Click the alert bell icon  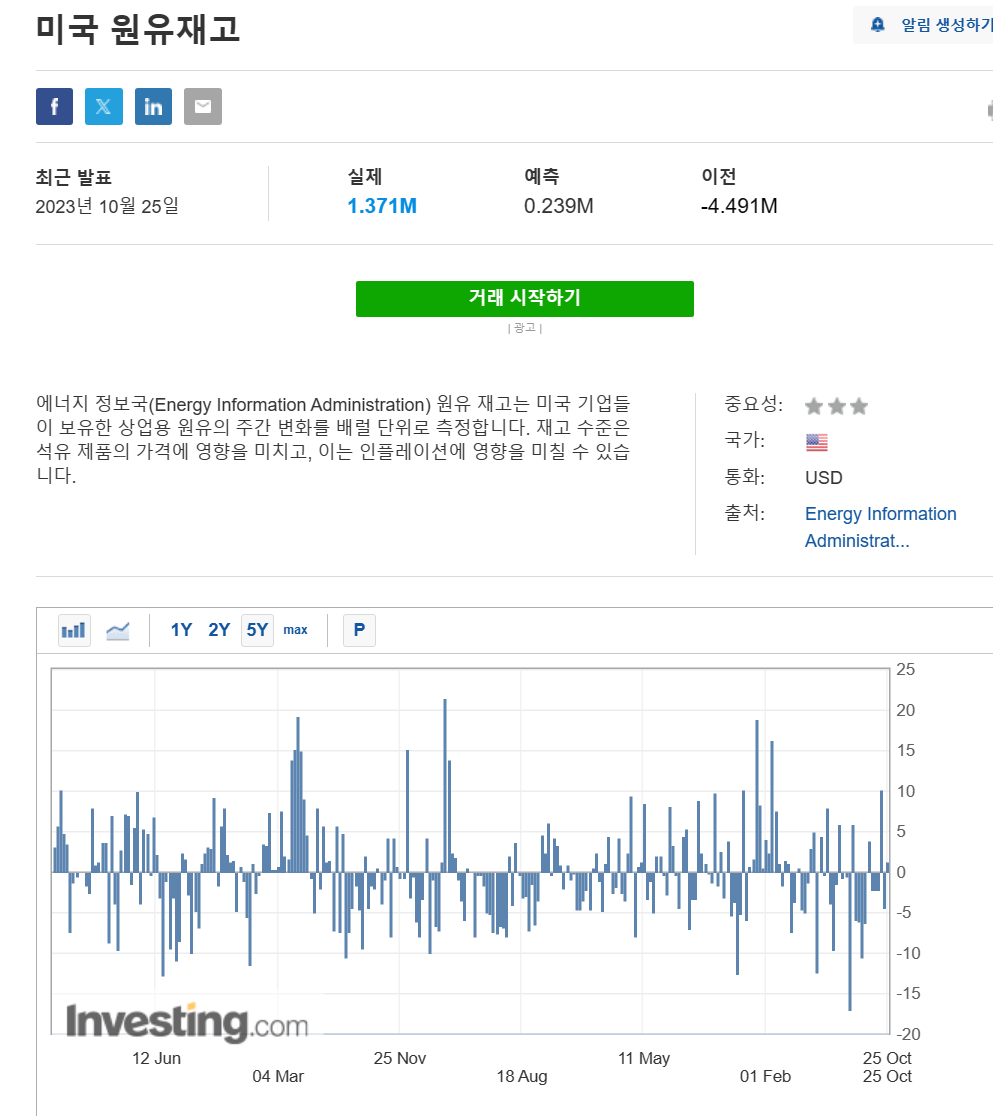point(878,25)
